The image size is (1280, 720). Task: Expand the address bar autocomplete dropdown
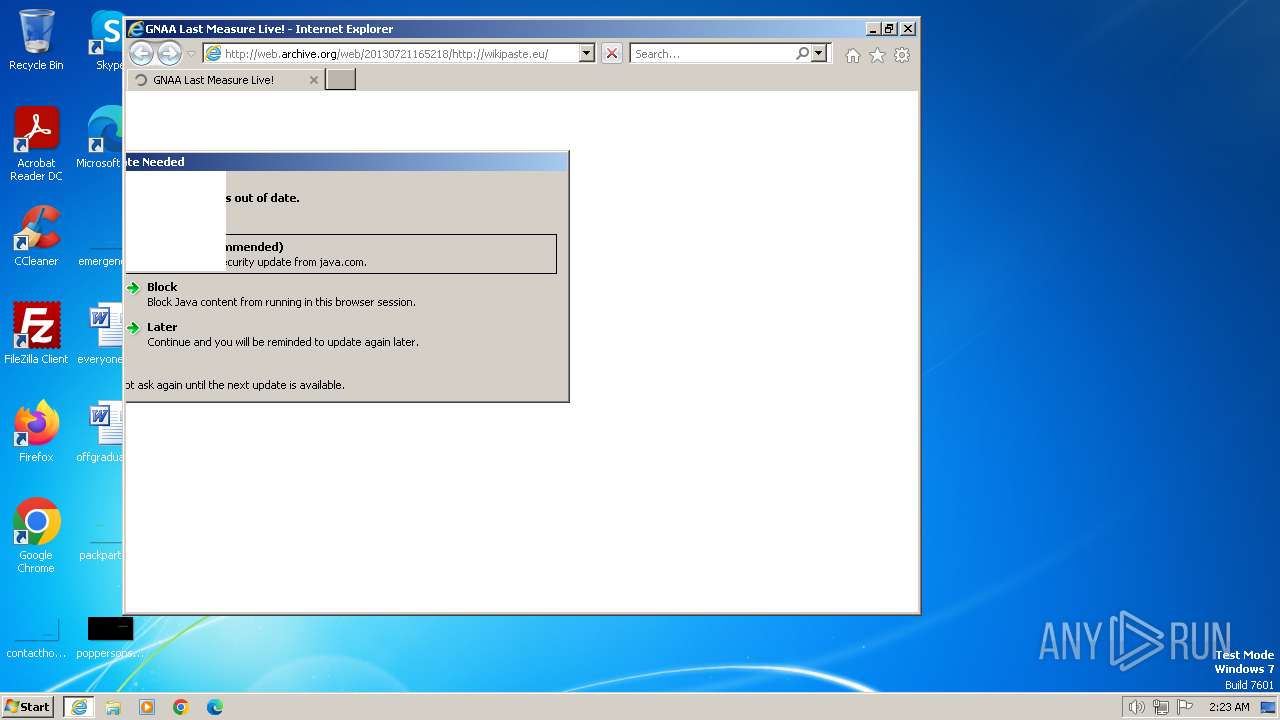click(x=587, y=54)
